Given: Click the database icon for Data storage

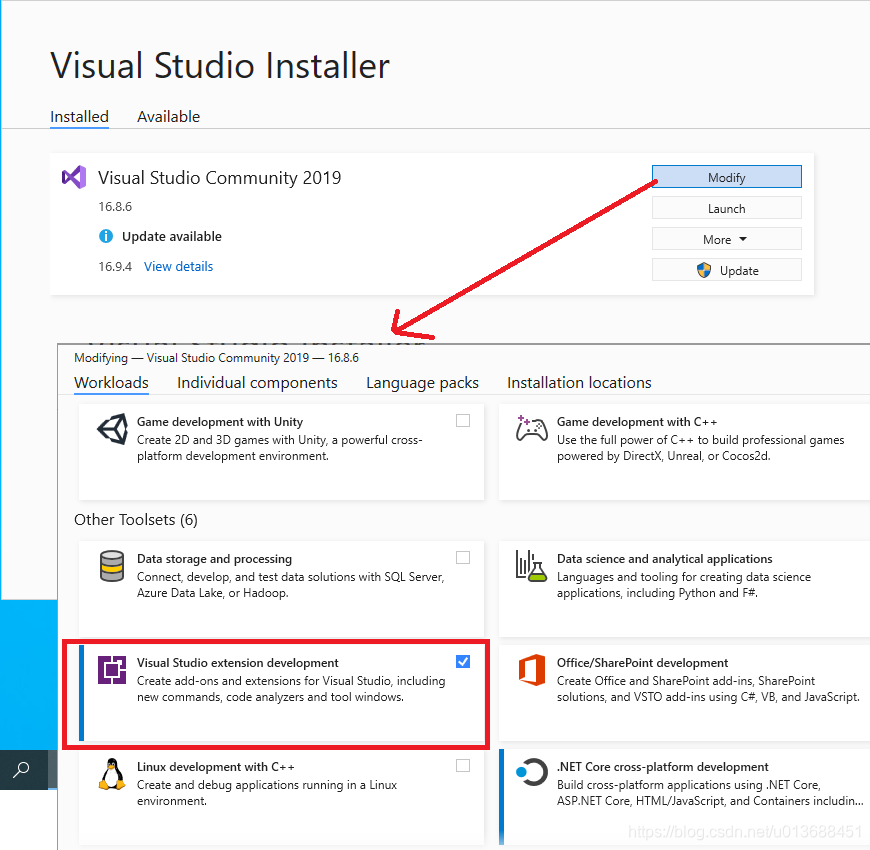Looking at the screenshot, I should point(112,566).
